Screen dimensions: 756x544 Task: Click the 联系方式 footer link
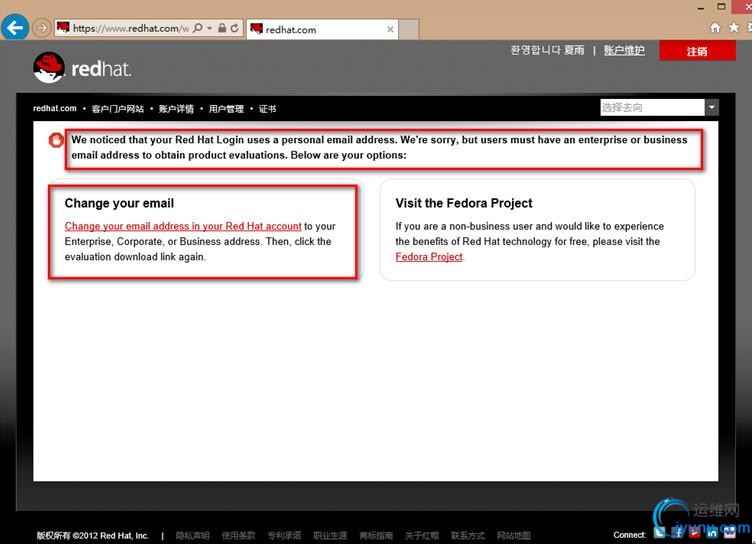pos(468,535)
